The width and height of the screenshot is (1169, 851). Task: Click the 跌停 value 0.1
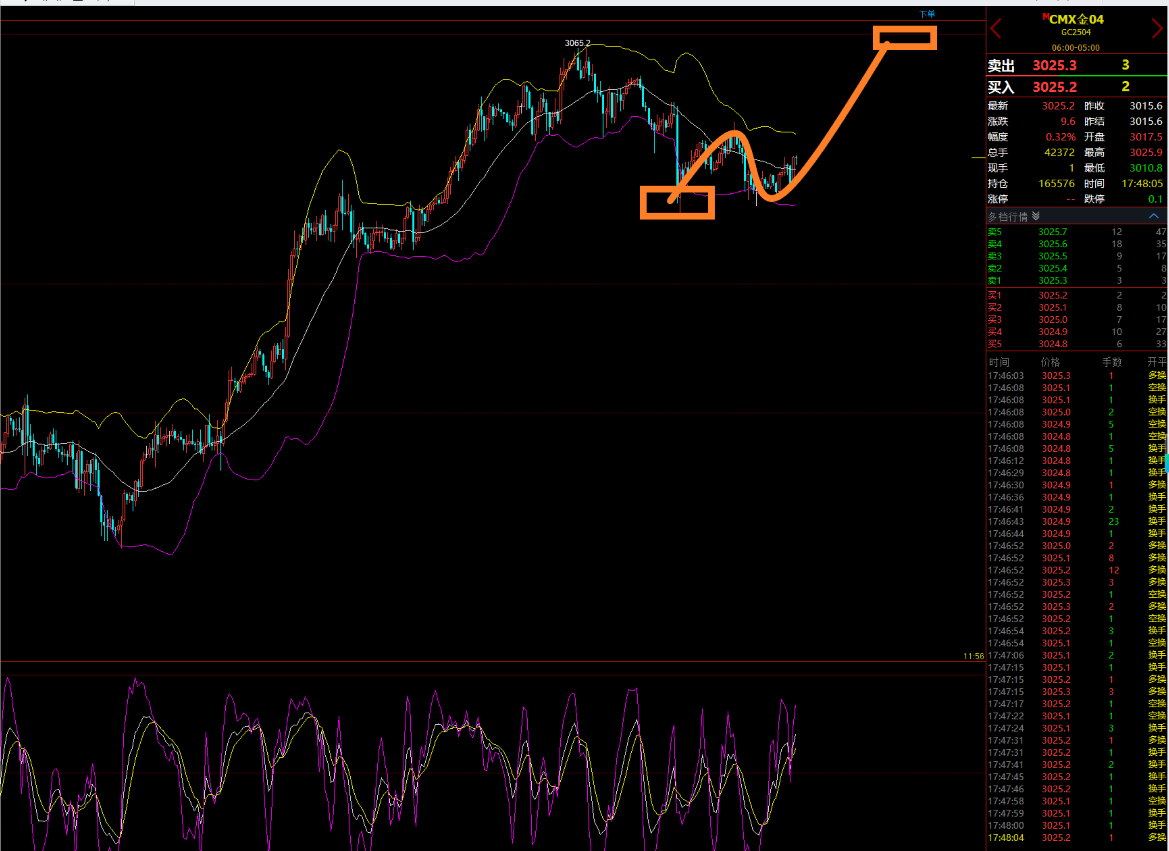click(x=1156, y=199)
